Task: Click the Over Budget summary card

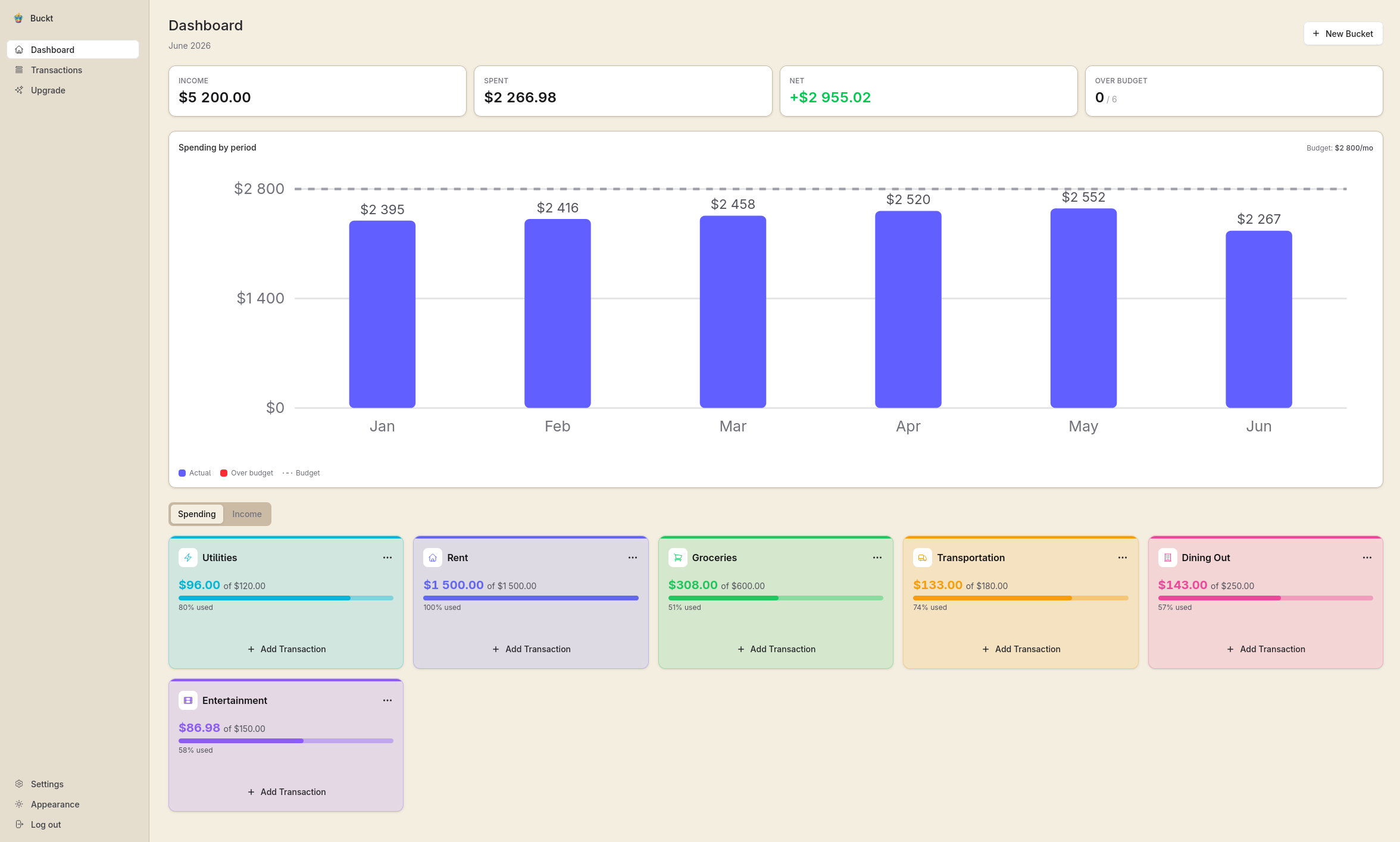Action: tap(1234, 91)
